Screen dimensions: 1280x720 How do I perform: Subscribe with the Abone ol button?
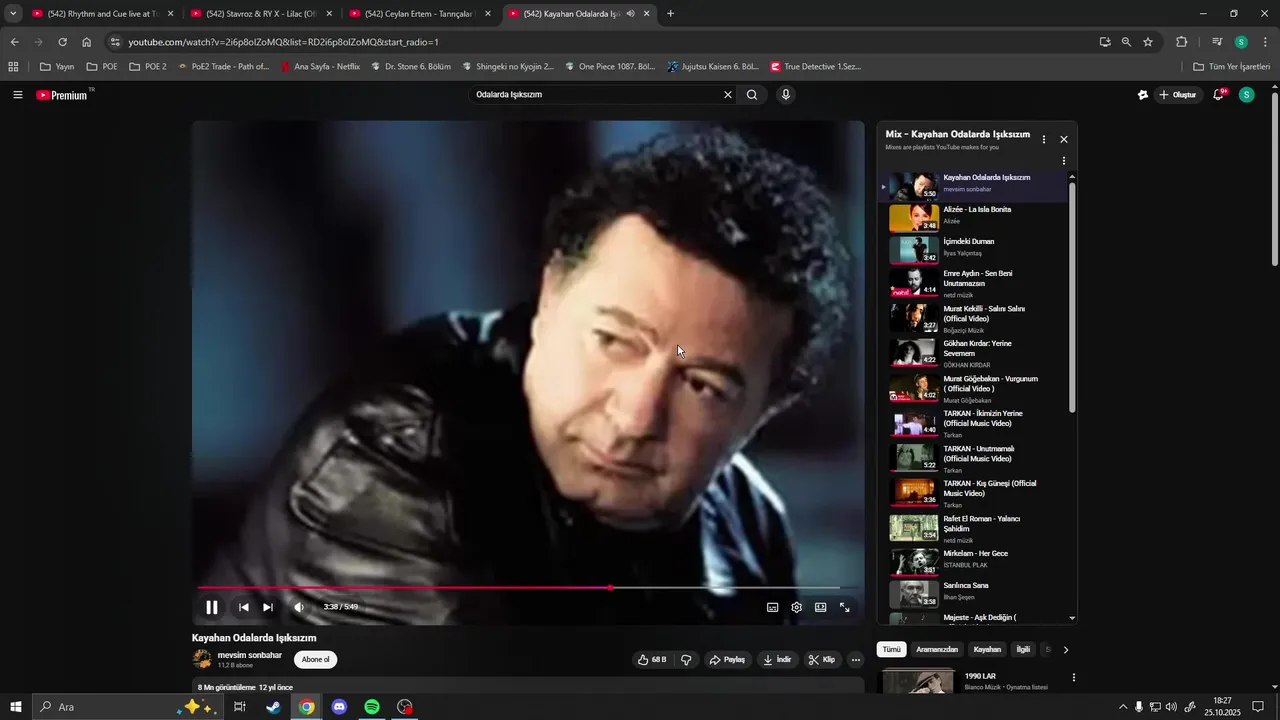tap(315, 660)
